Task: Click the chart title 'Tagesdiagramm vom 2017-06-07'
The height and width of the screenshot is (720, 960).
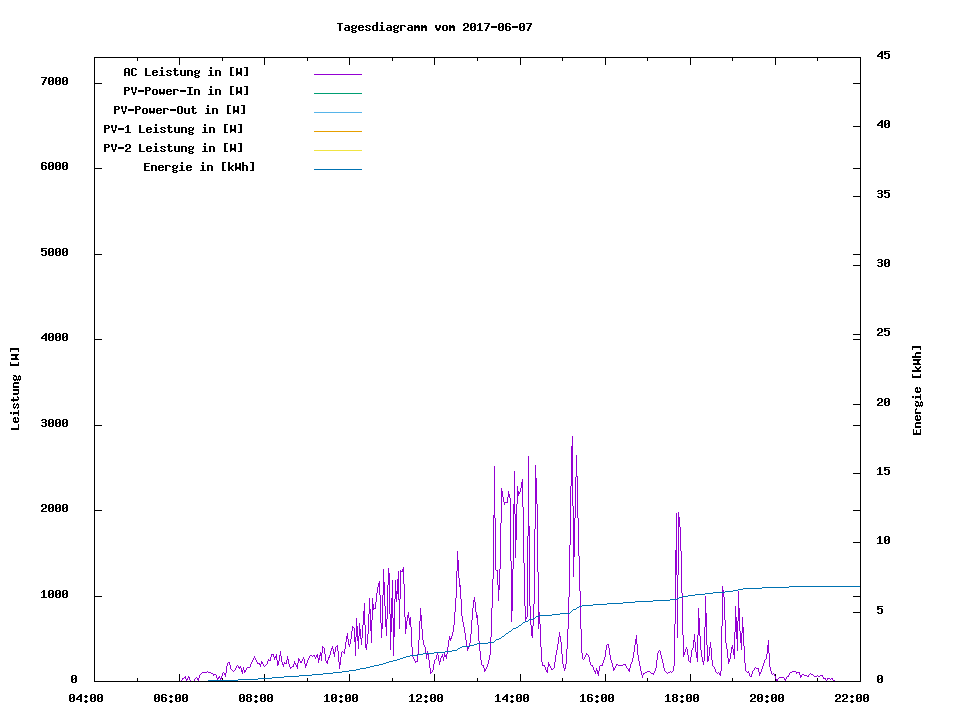Action: [434, 27]
